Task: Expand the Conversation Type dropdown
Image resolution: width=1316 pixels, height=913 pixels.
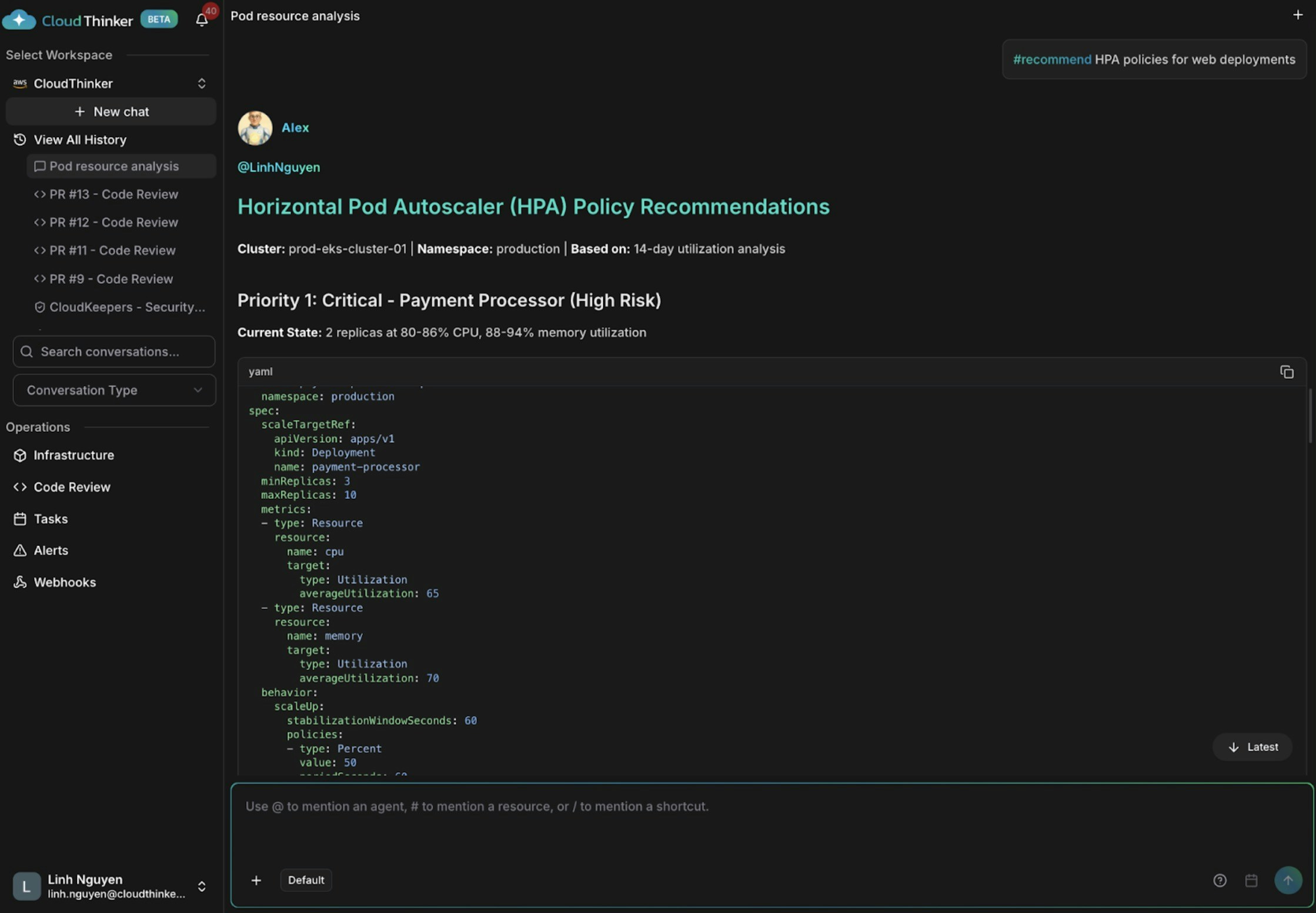Action: pyautogui.click(x=113, y=389)
